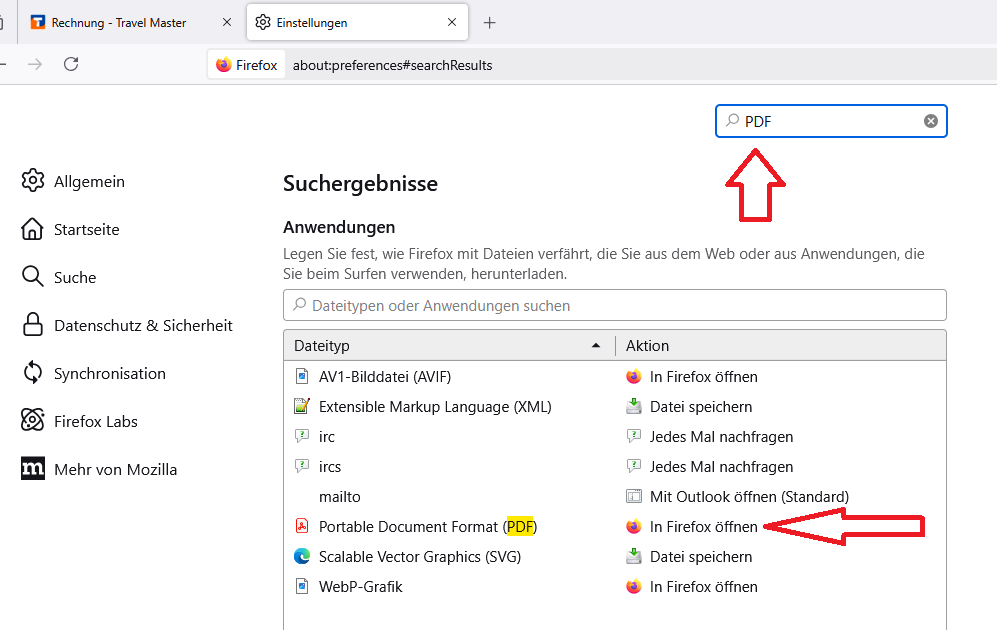
Task: Click the Outlook icon in mailto row
Action: pos(634,496)
